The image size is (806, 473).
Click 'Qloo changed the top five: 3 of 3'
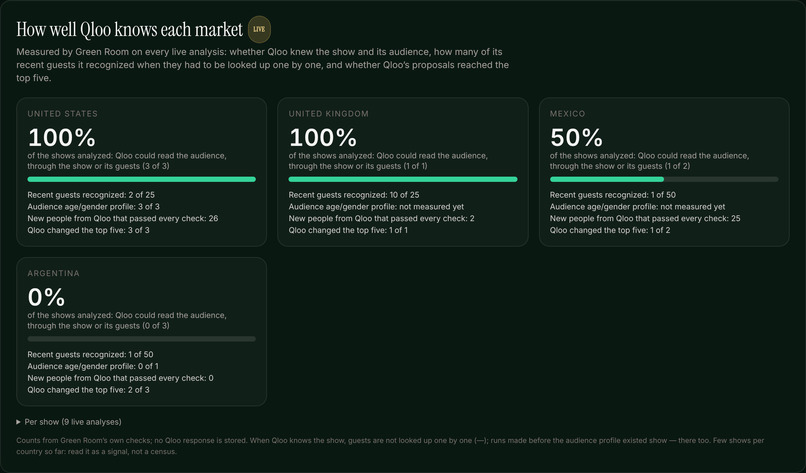pyautogui.click(x=88, y=230)
